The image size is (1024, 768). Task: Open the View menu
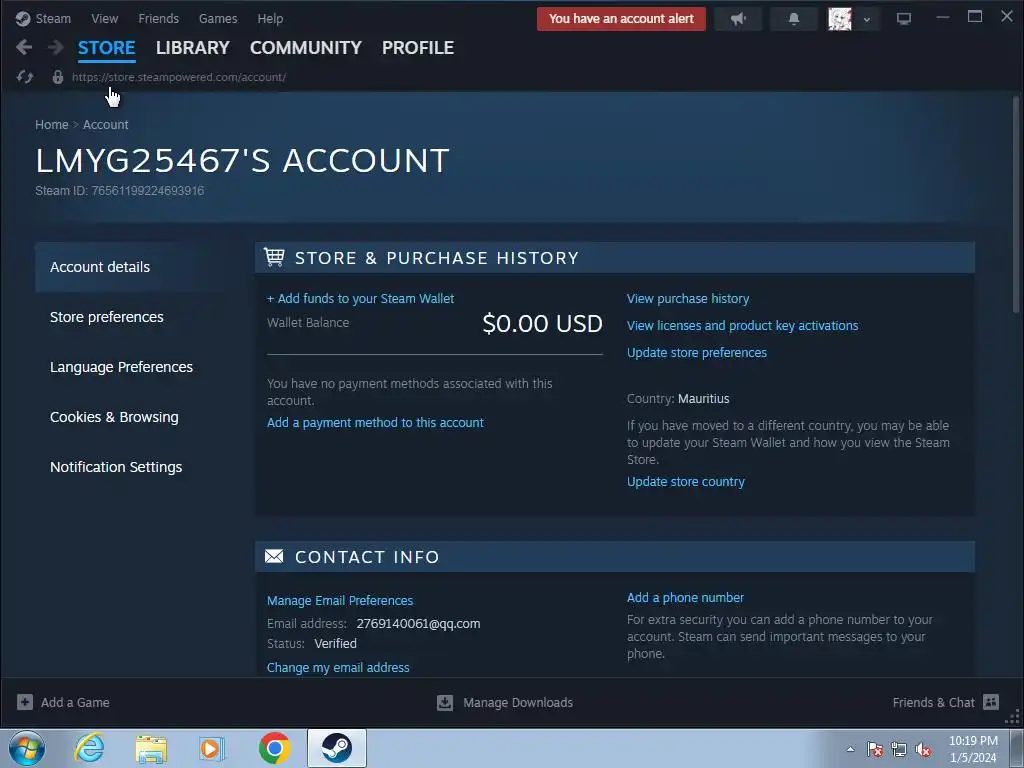click(x=104, y=18)
